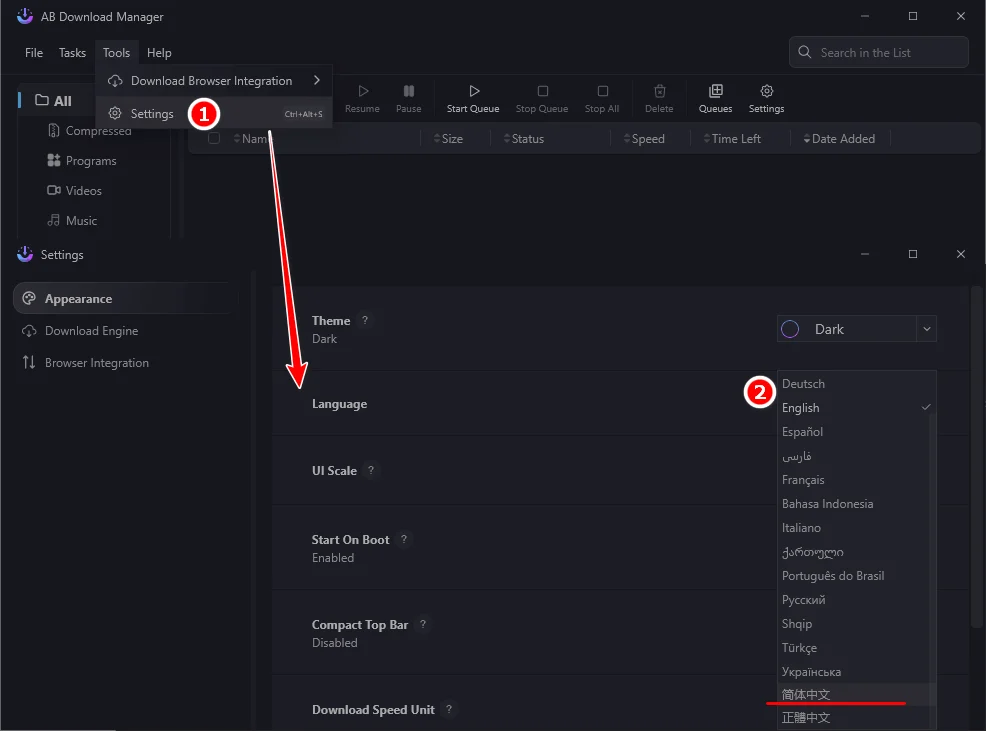Image resolution: width=986 pixels, height=731 pixels.
Task: Open the File menu
Action: (x=34, y=53)
